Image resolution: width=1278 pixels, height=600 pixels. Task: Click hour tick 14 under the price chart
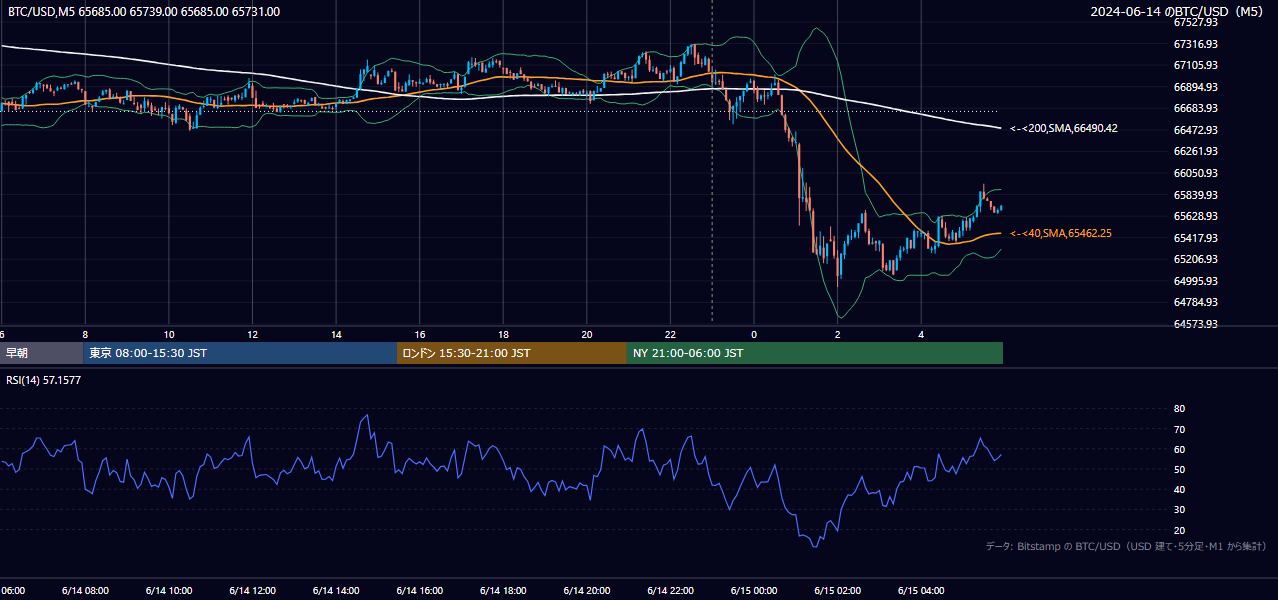336,334
